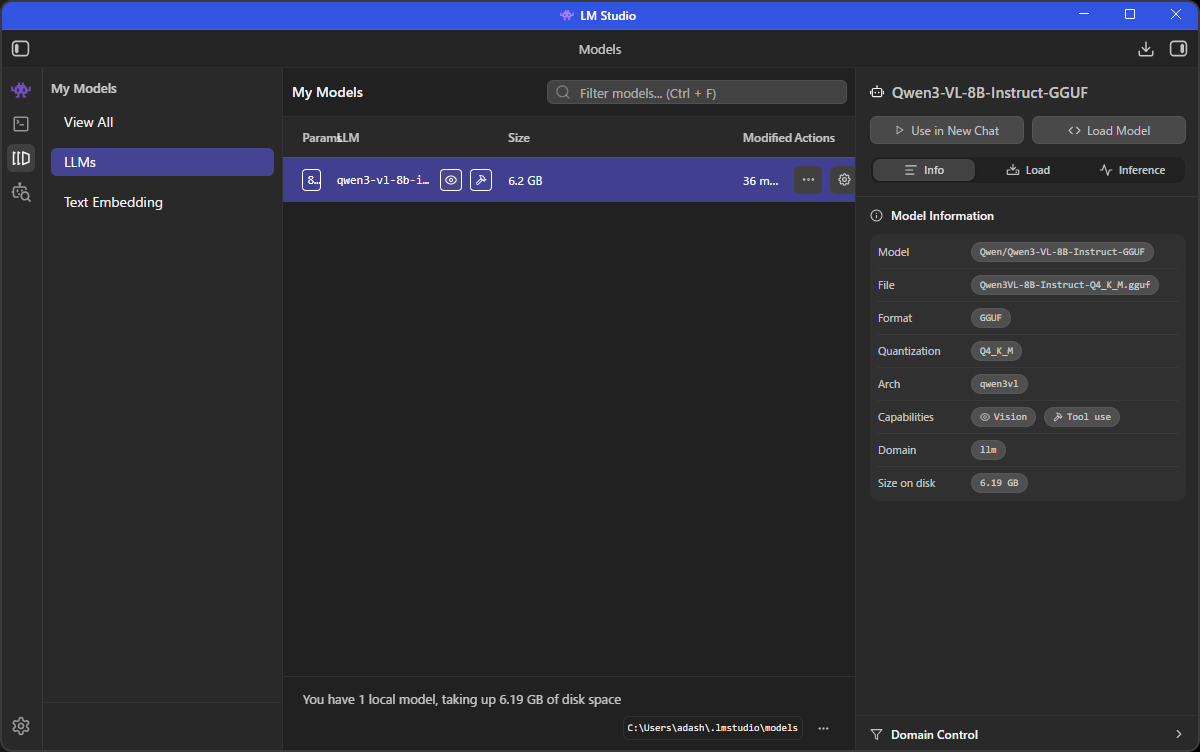Open three-dot actions menu for qwen3-vl model
The width and height of the screenshot is (1200, 752).
(x=808, y=180)
